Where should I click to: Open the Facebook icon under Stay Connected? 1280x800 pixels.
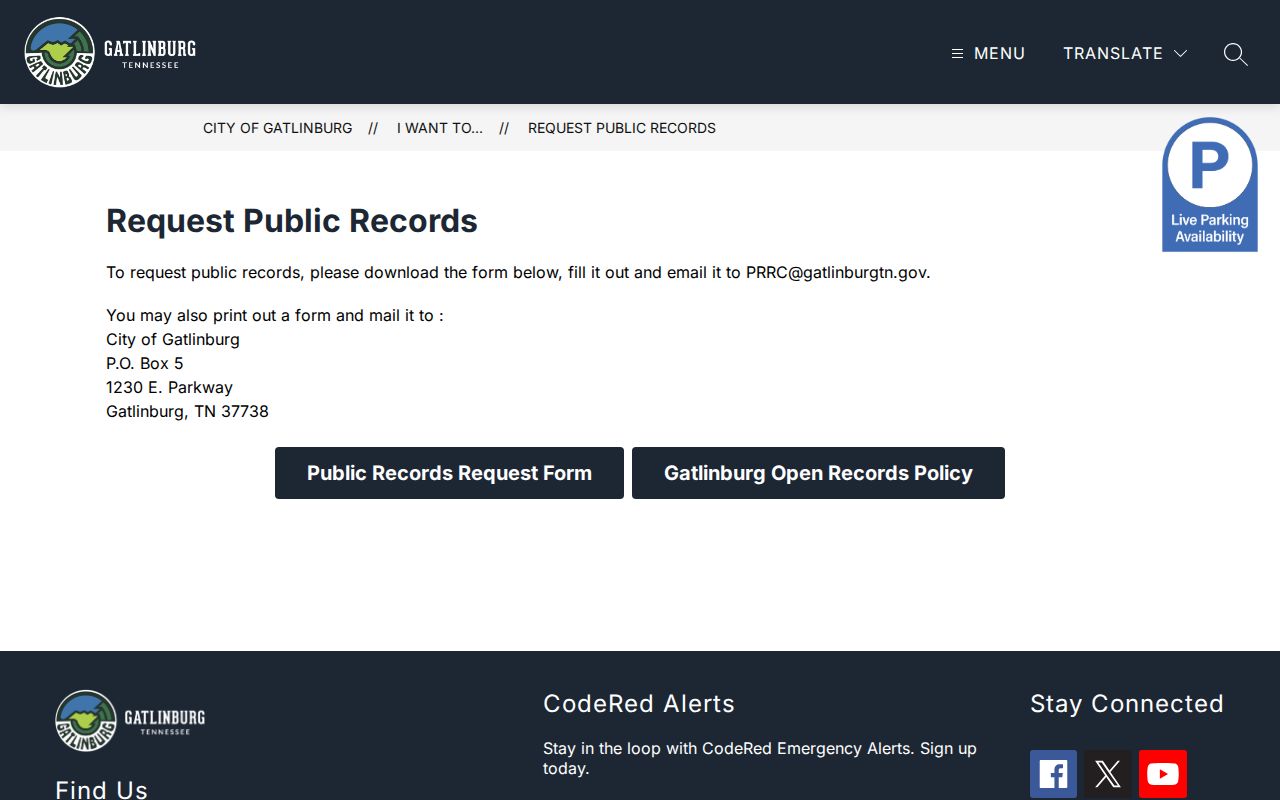pos(1054,774)
